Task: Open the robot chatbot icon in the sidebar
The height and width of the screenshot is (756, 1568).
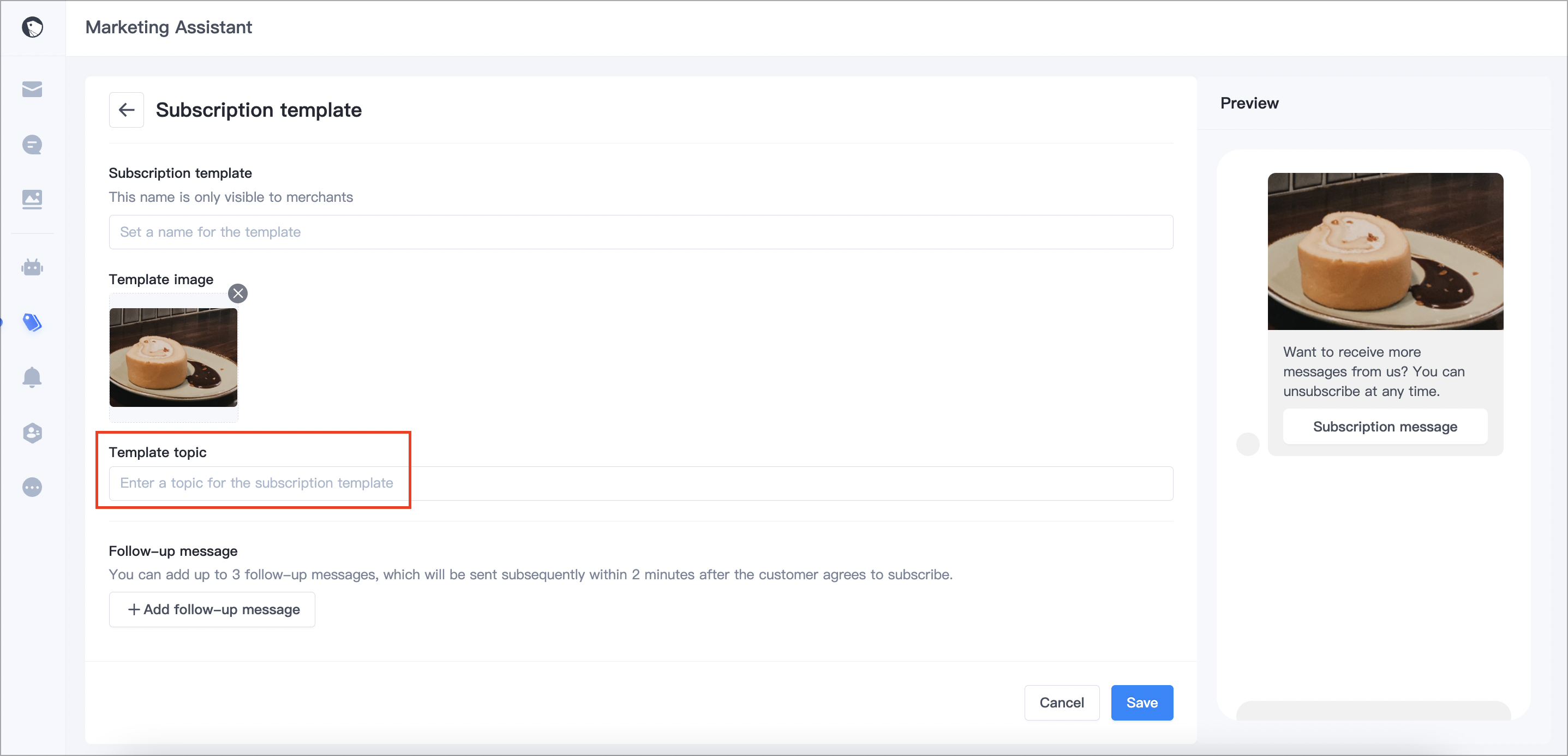Action: [32, 267]
